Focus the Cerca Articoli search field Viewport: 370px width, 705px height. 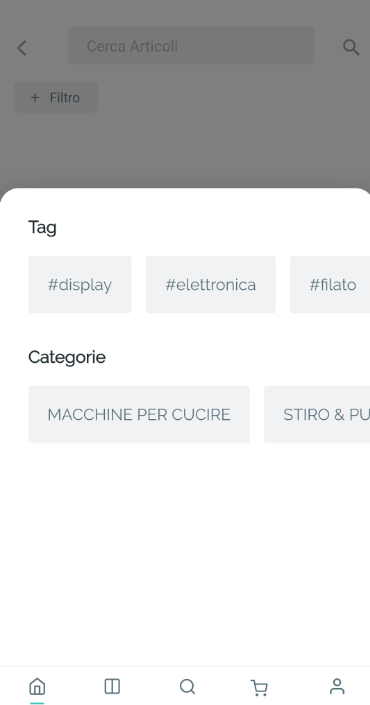point(191,45)
